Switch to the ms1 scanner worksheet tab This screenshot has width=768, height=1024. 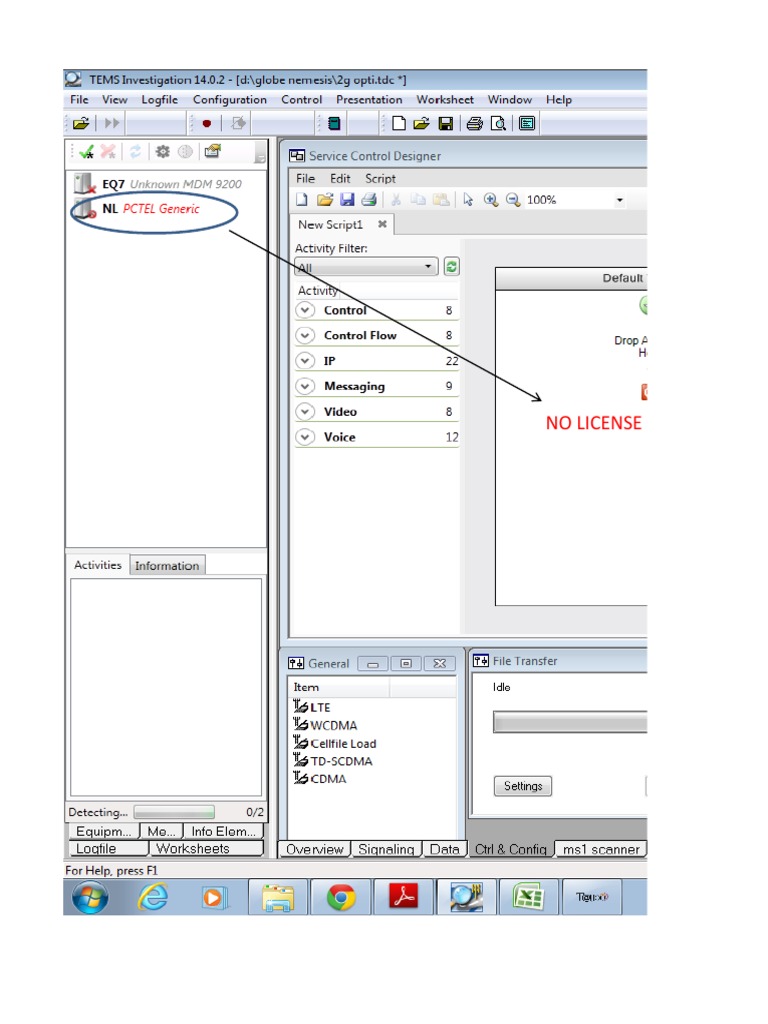coord(601,849)
